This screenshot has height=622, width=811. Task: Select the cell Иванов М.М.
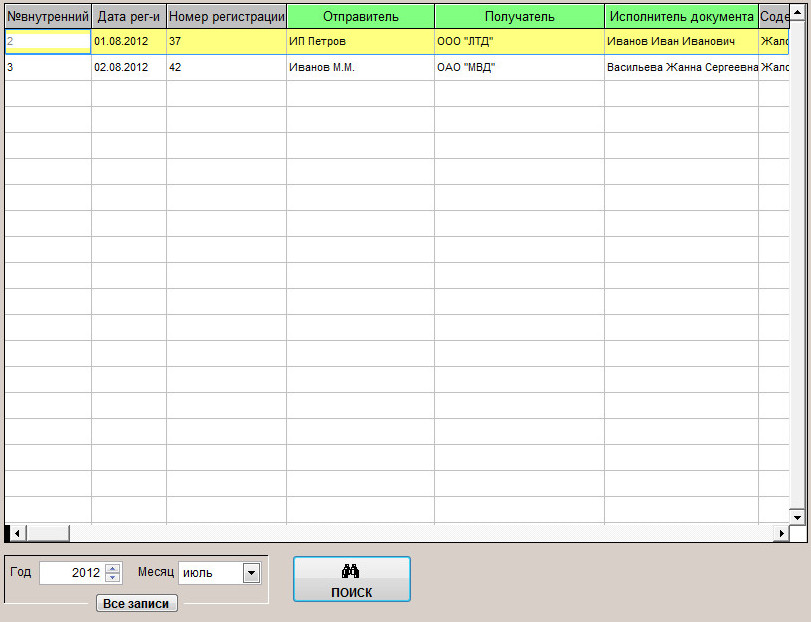pos(361,67)
